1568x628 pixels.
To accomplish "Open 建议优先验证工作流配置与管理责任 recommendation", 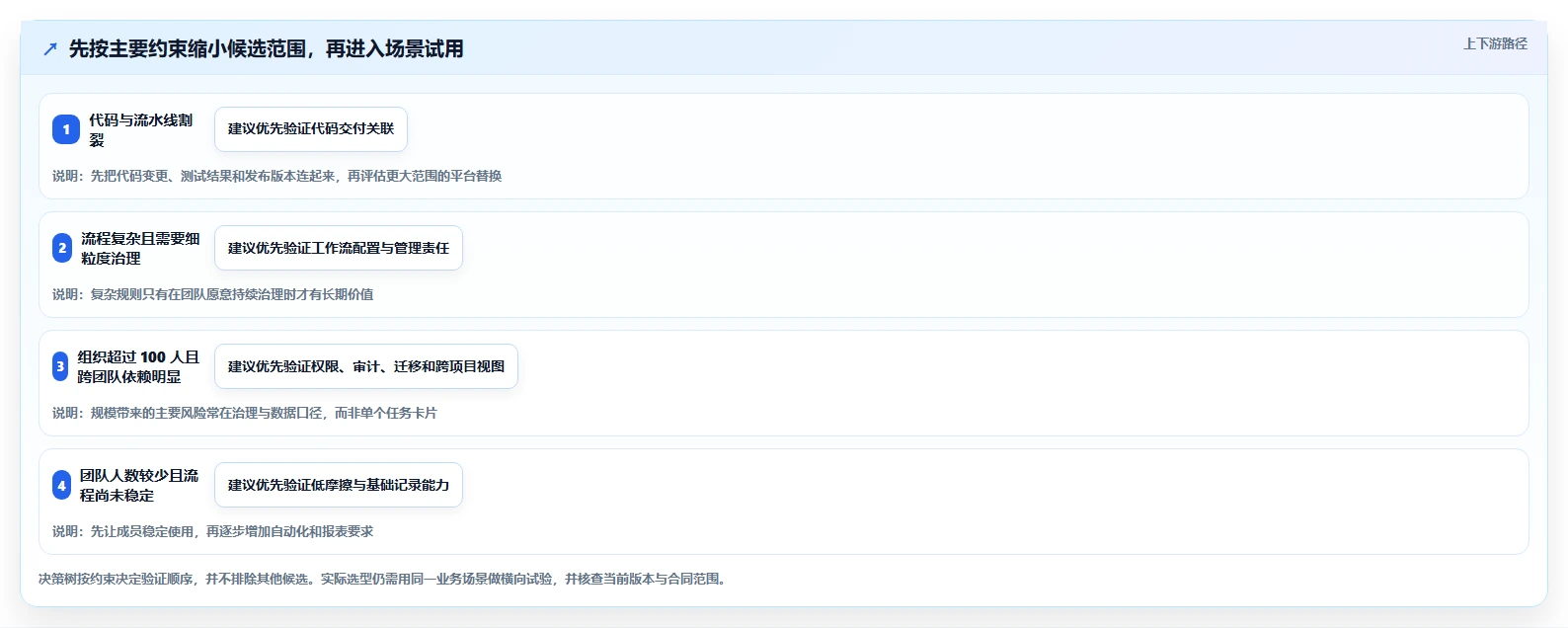I will coord(339,248).
